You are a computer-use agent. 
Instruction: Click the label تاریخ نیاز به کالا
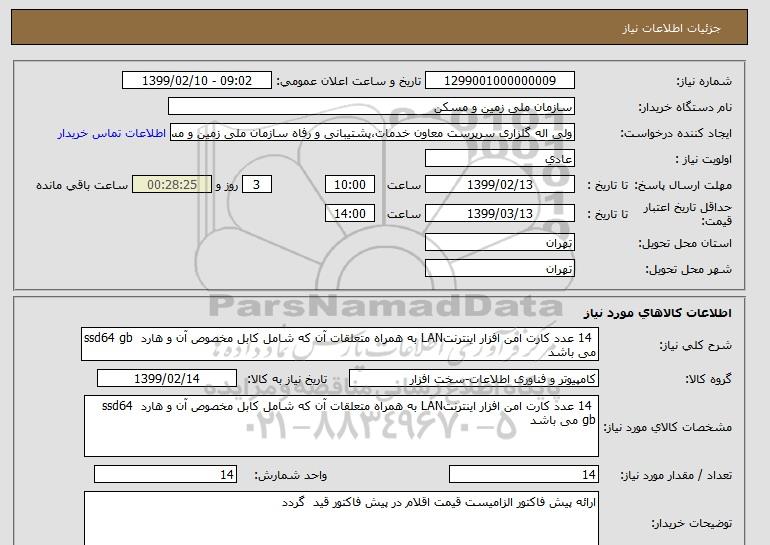pos(287,379)
